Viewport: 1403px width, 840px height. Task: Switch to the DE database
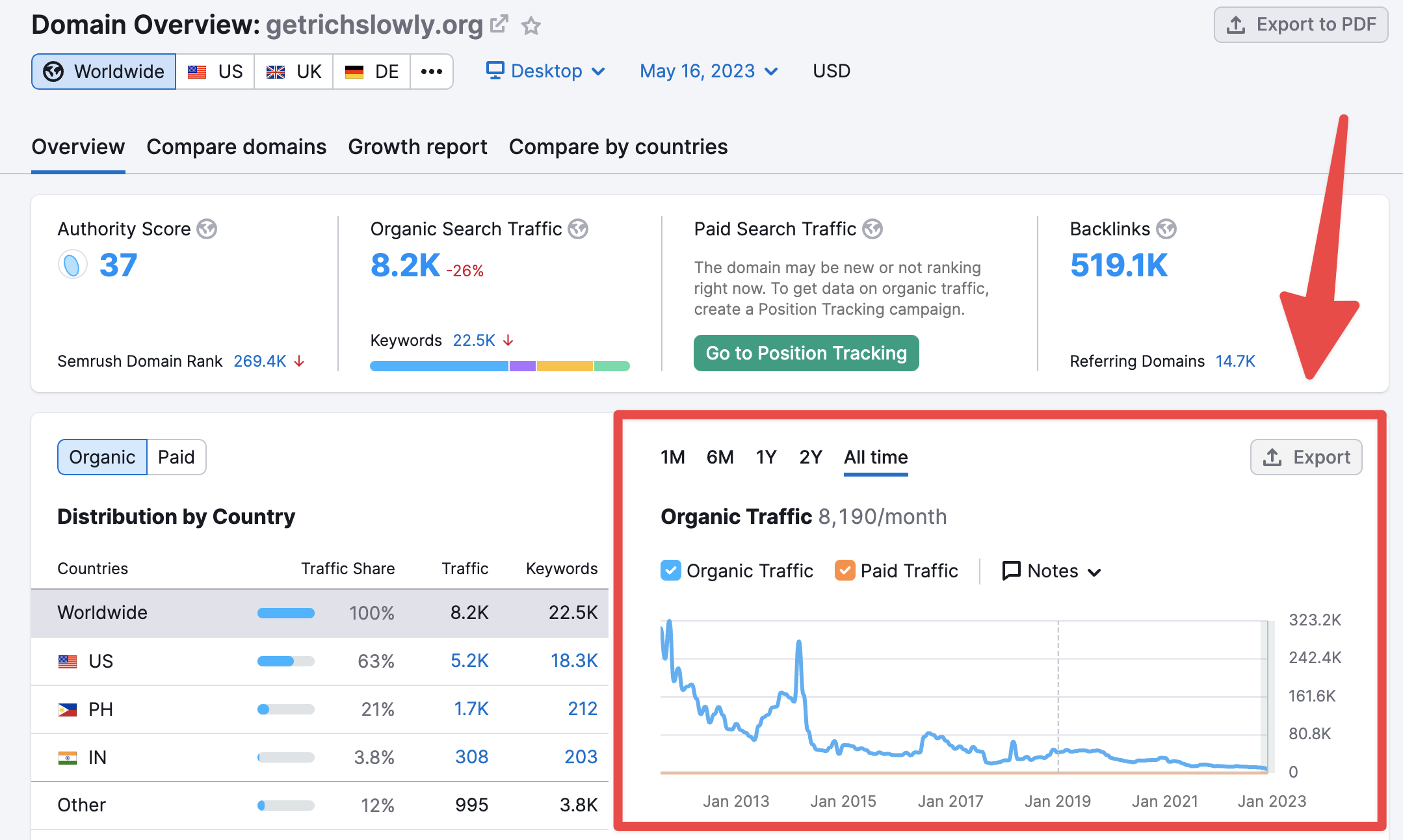372,72
